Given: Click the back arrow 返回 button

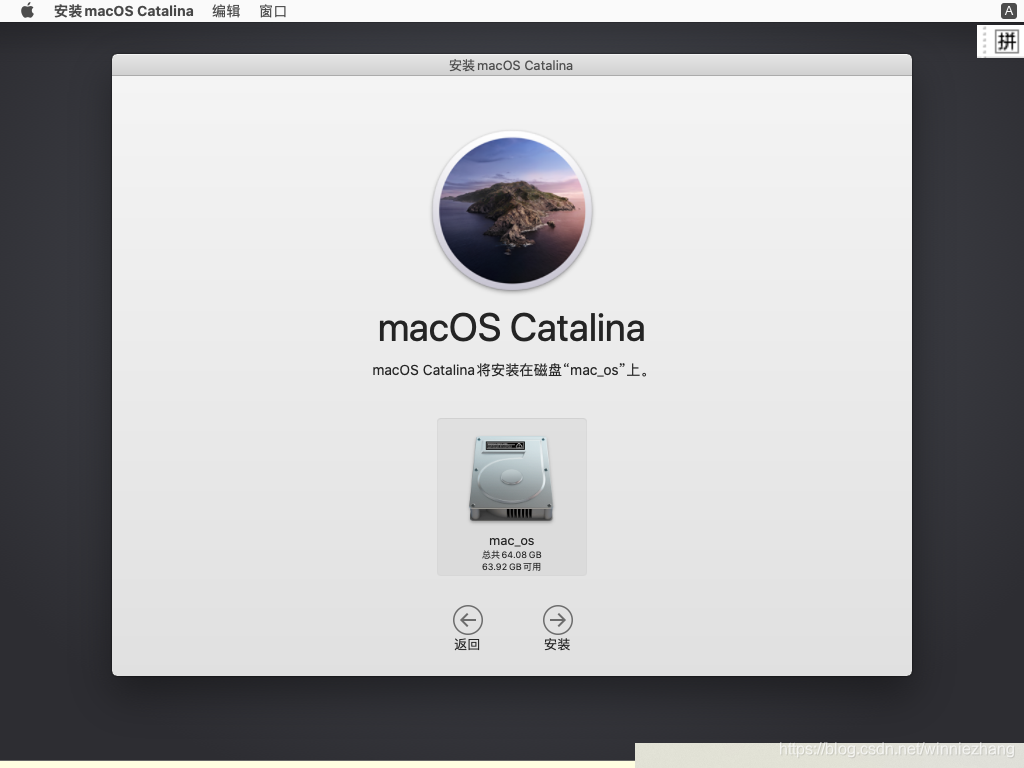Looking at the screenshot, I should [468, 620].
